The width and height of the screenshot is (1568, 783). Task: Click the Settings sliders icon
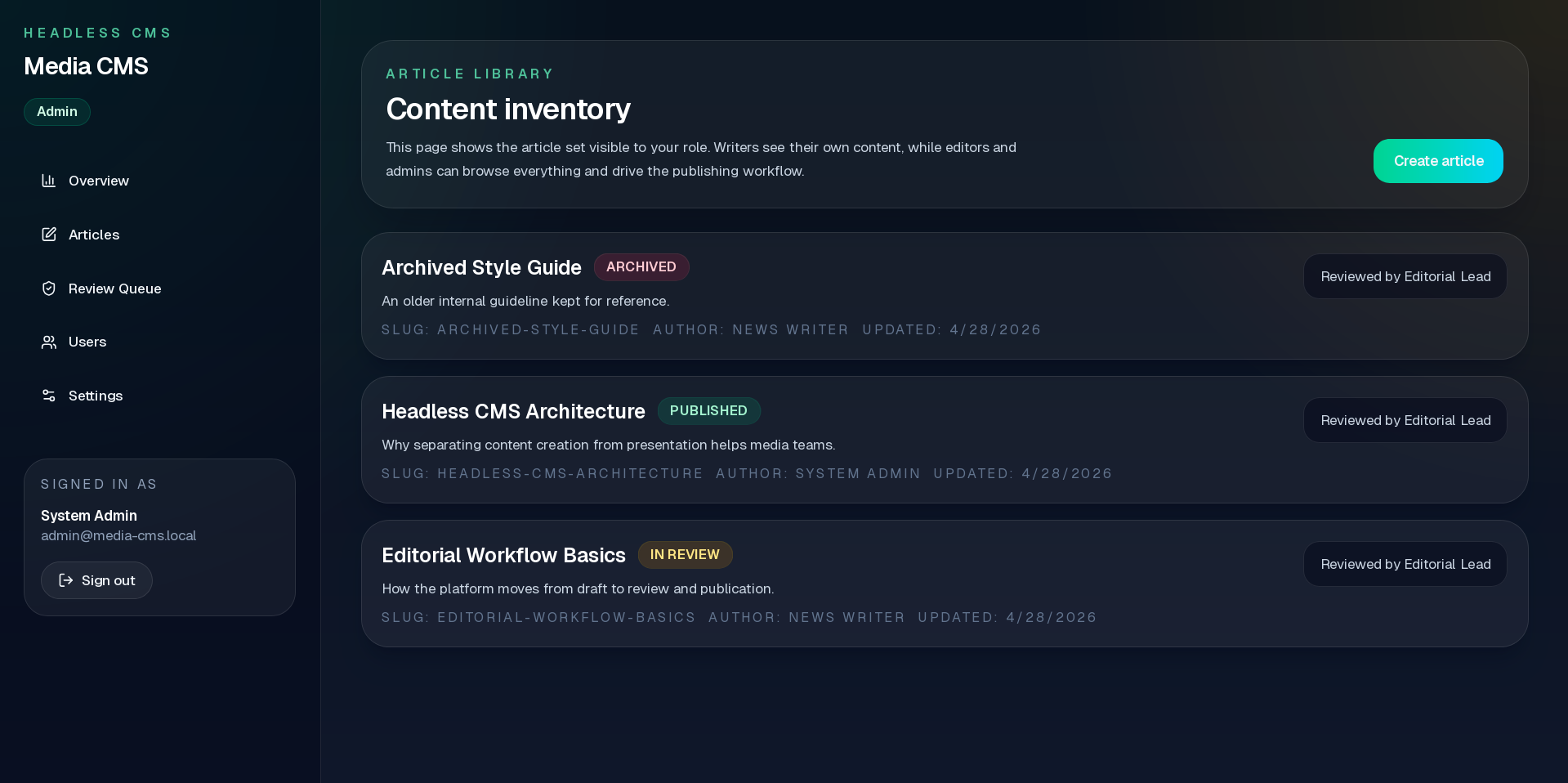tap(49, 396)
